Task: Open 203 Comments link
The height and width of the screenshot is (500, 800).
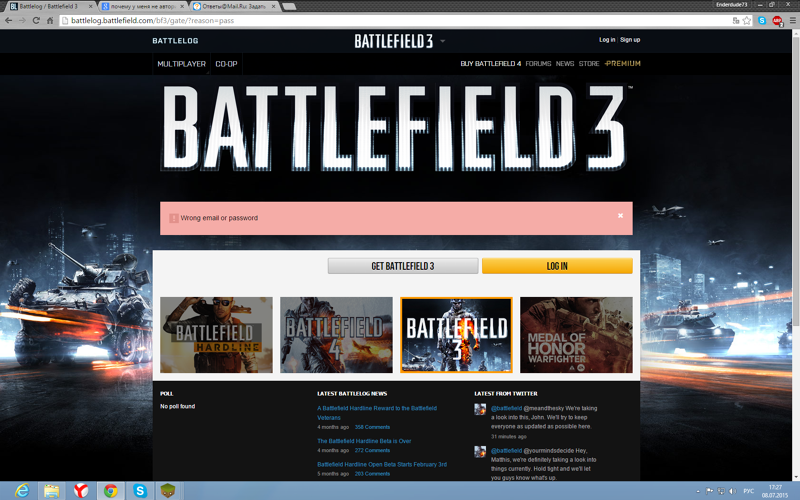Action: coord(372,473)
